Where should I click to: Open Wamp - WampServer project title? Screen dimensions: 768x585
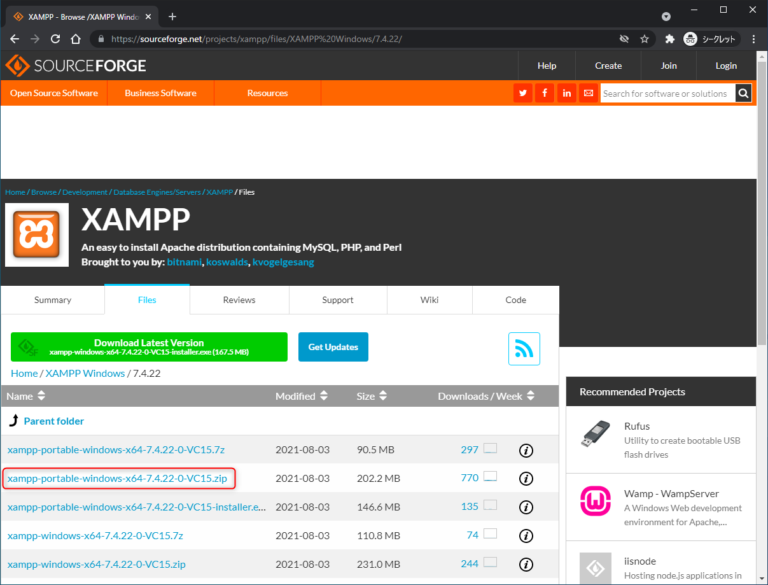(671, 493)
